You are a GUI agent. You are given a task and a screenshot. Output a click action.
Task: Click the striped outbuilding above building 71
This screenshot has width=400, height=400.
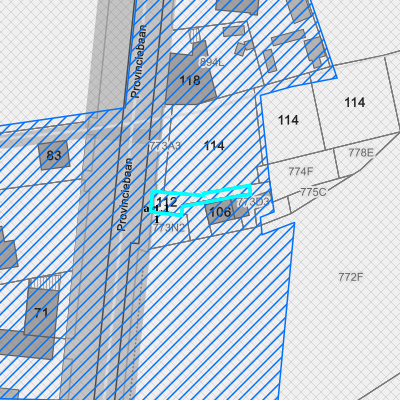coord(46,282)
